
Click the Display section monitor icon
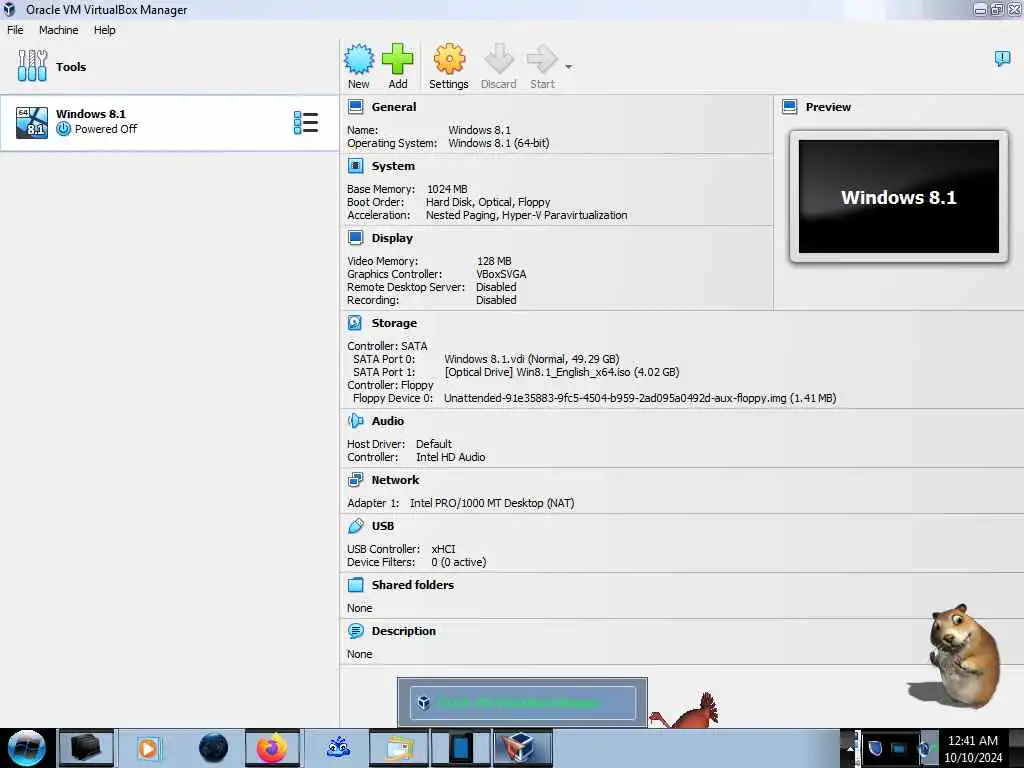pyautogui.click(x=355, y=238)
